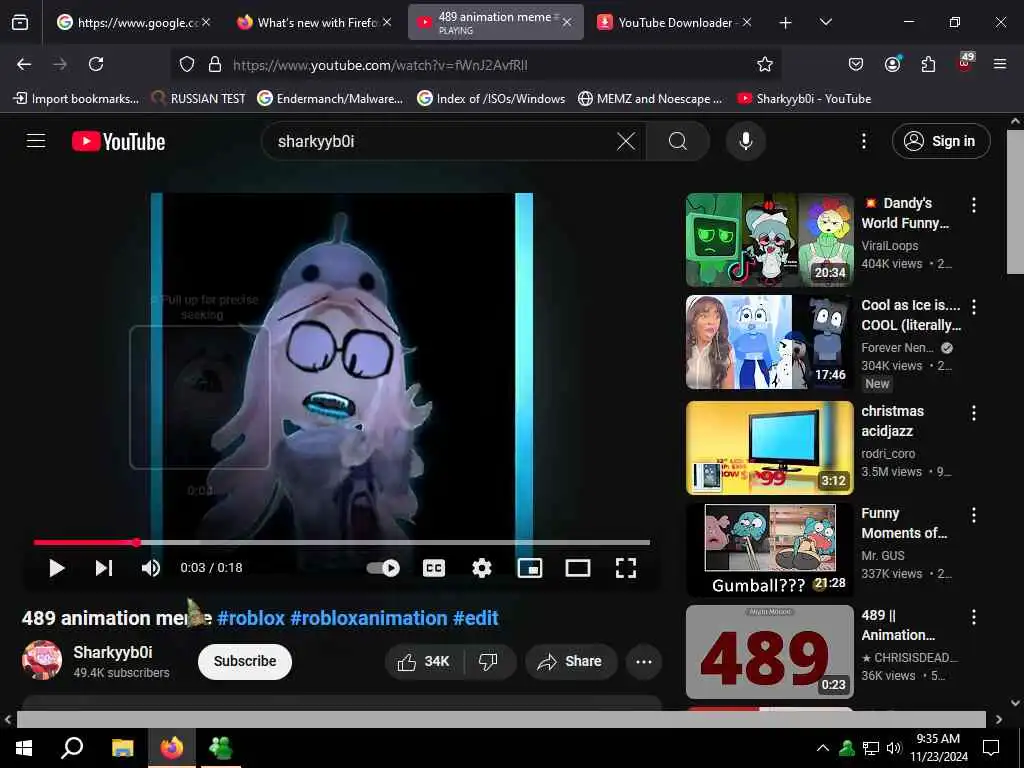The image size is (1024, 768).
Task: Play the paused video
Action: [x=56, y=568]
